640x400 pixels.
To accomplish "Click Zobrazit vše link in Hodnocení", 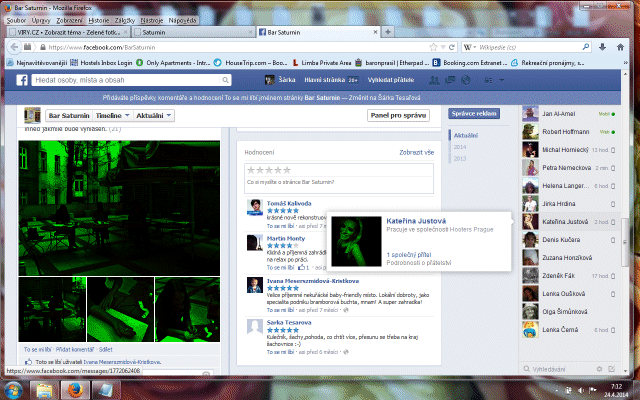I will point(416,152).
